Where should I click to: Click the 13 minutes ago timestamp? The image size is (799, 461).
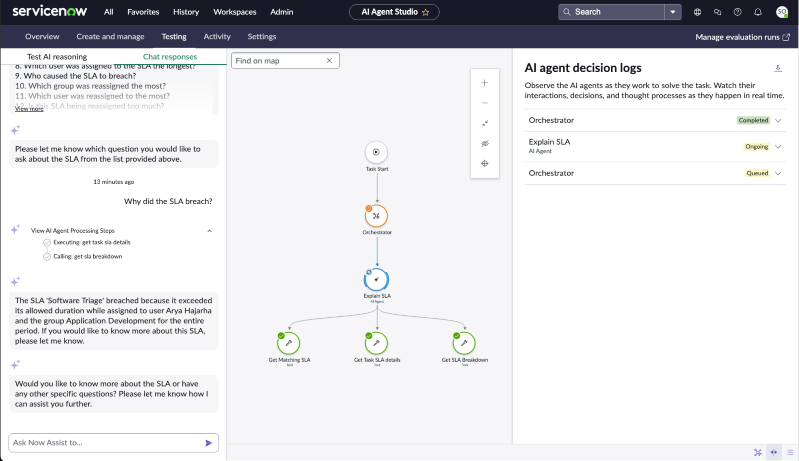tap(114, 182)
